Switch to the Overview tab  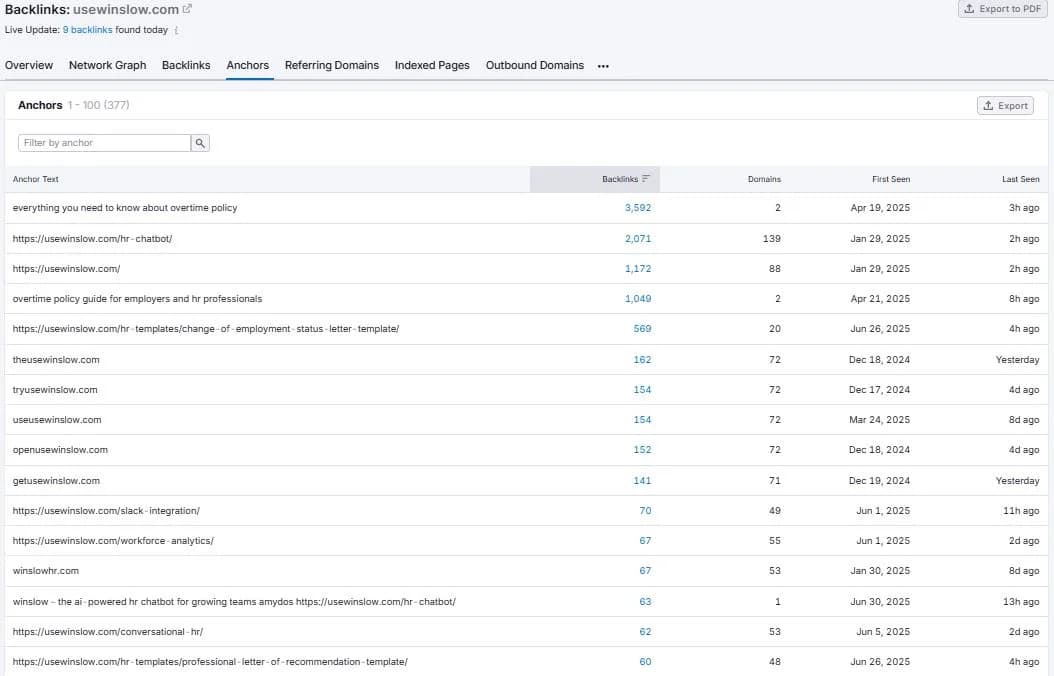pos(29,65)
